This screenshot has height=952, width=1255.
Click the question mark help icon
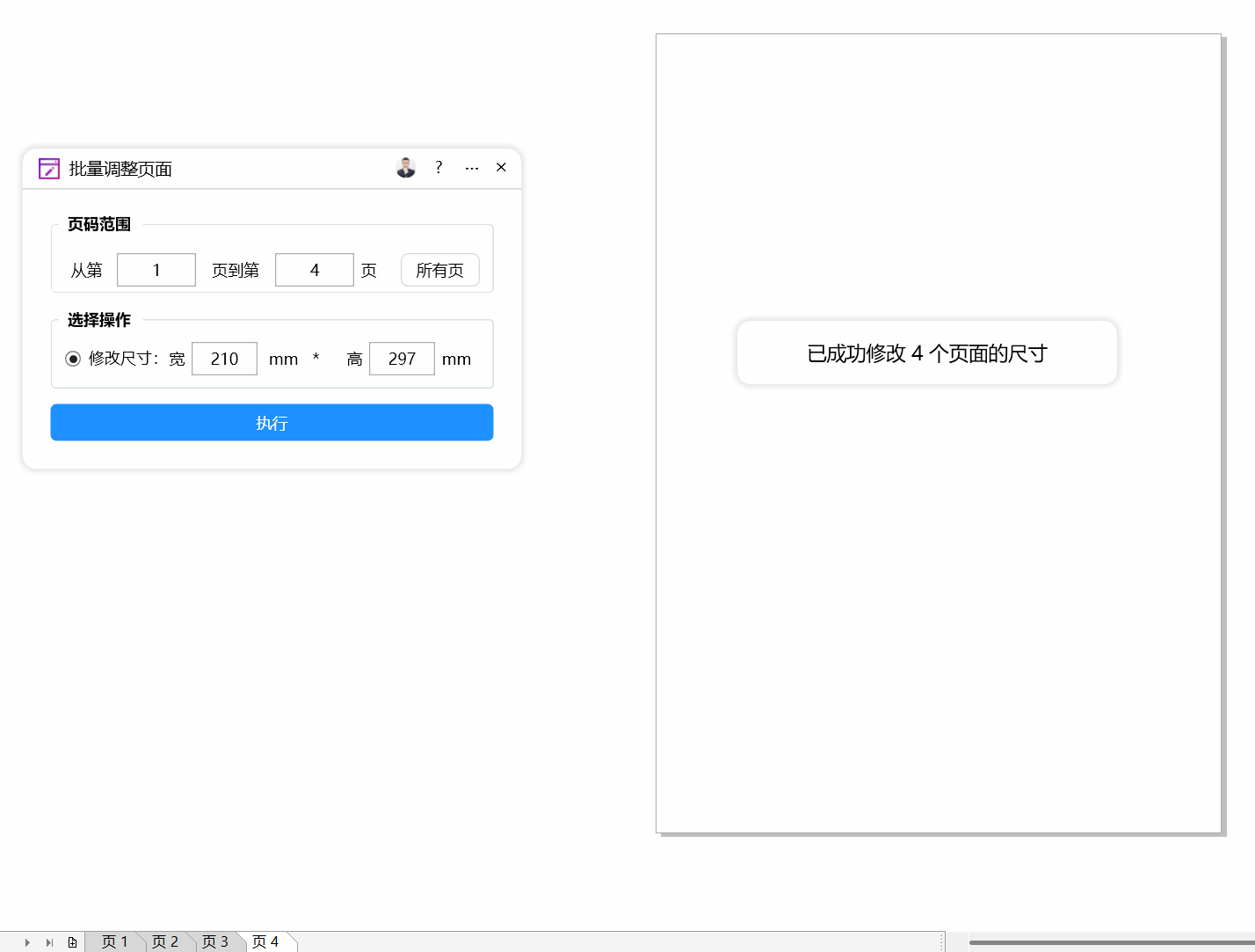point(439,168)
